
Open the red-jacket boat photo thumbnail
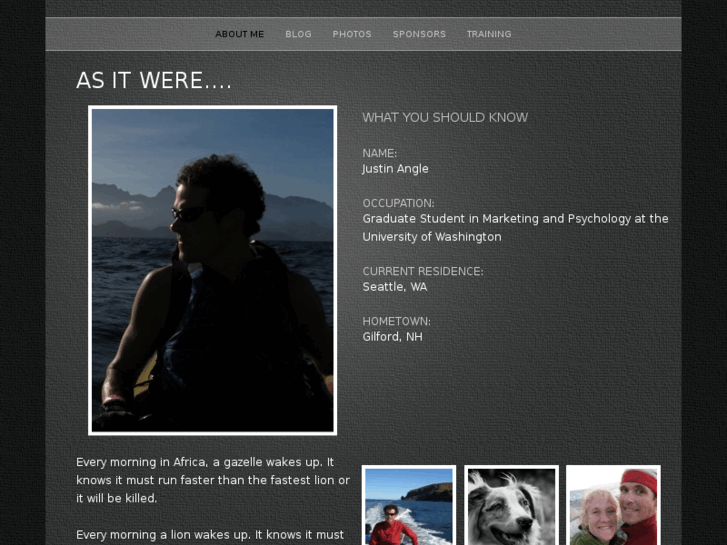click(408, 505)
